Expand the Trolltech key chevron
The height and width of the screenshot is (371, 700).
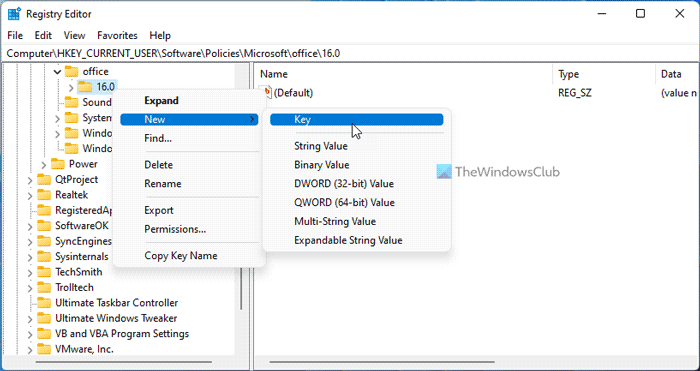30,288
